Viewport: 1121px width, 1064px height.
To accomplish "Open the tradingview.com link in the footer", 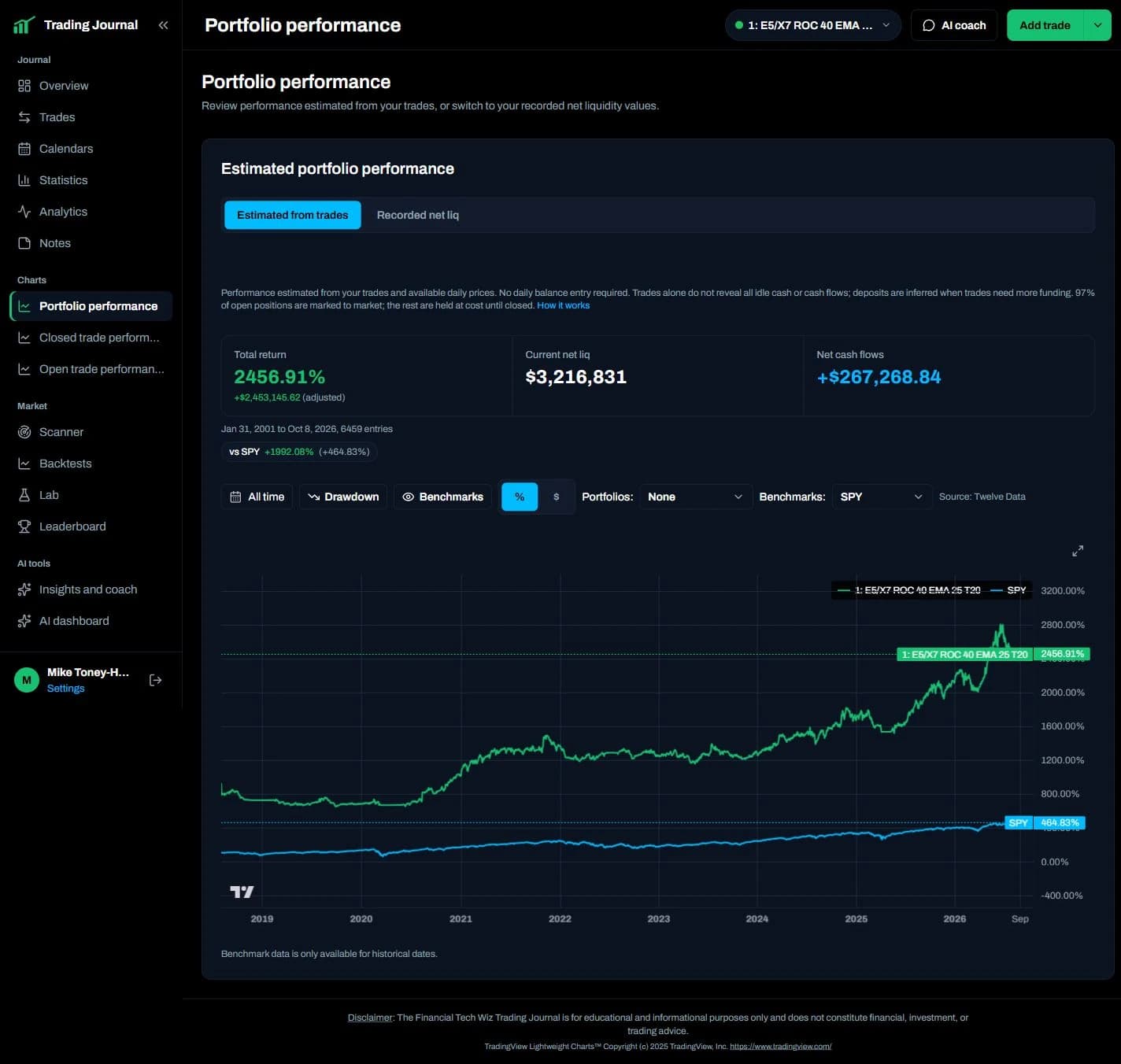I will click(x=780, y=1047).
